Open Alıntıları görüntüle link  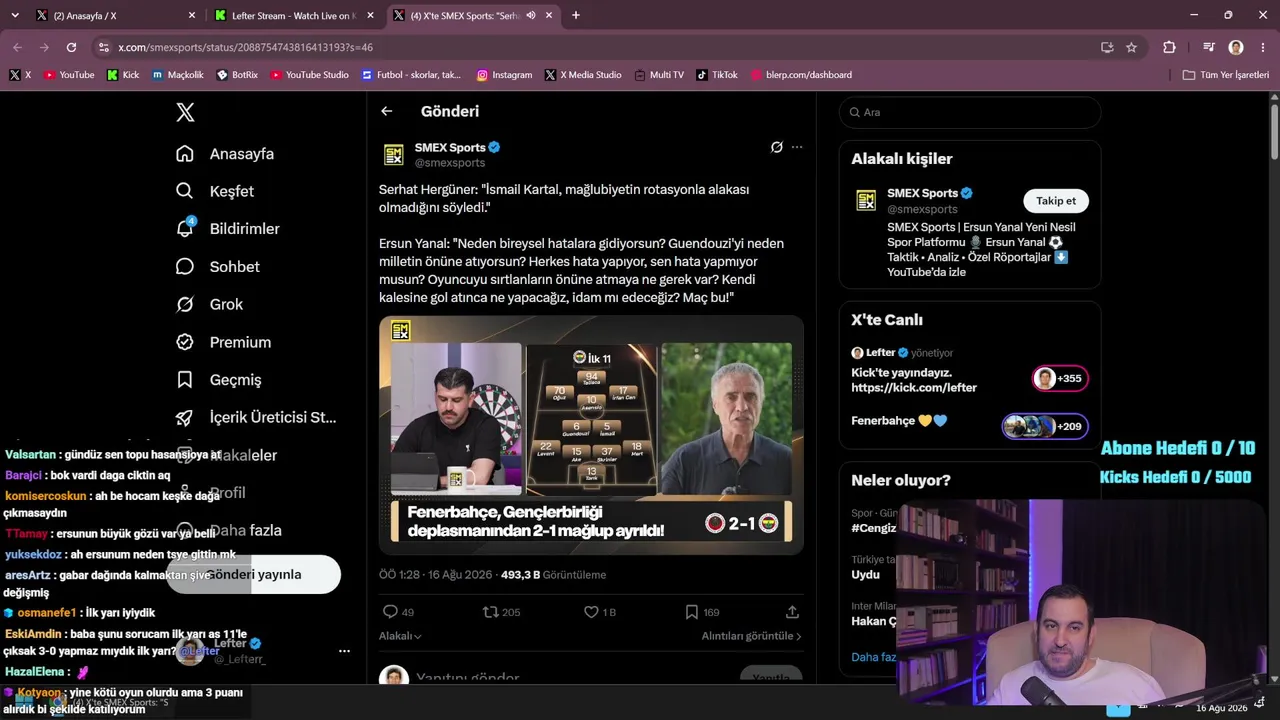pos(751,636)
